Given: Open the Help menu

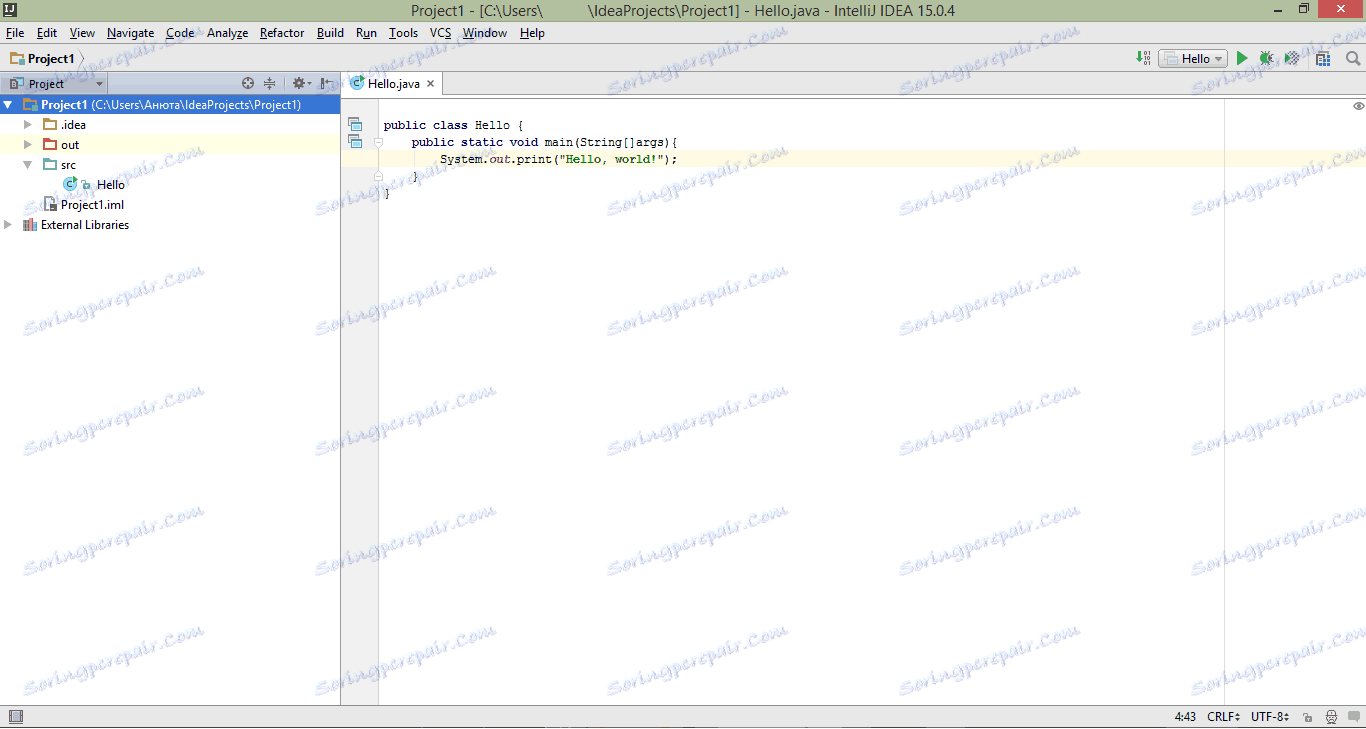Looking at the screenshot, I should click(532, 33).
